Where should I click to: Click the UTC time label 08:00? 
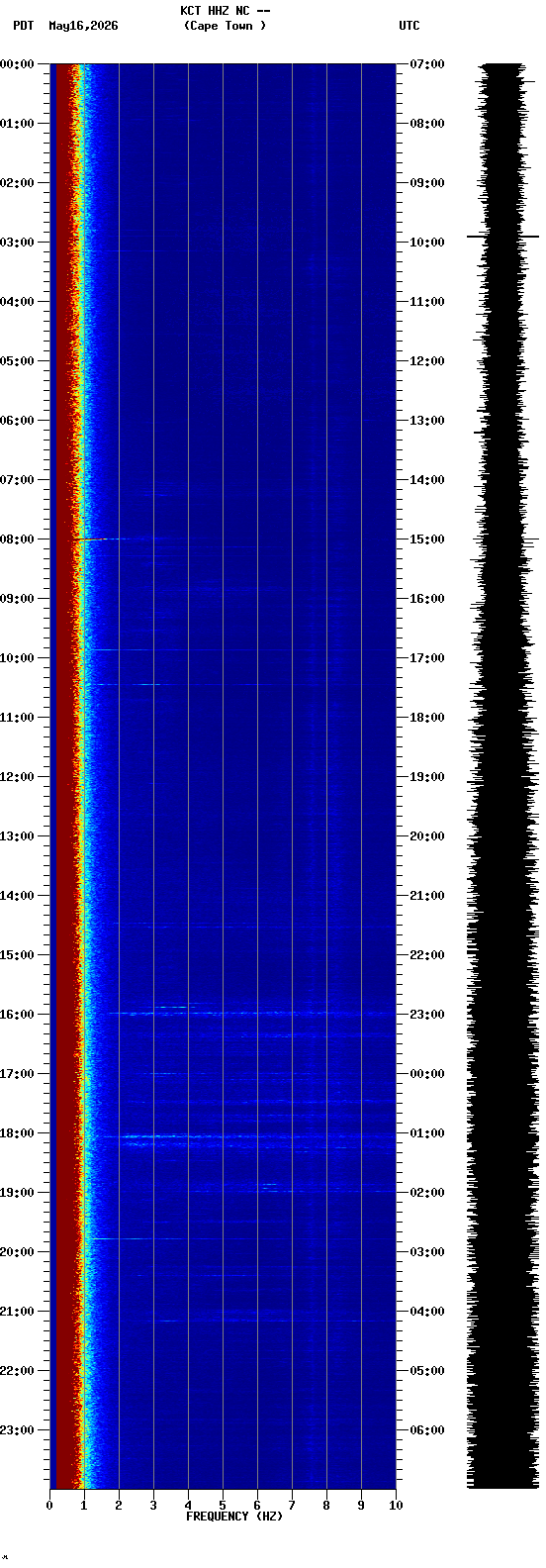coord(427,124)
